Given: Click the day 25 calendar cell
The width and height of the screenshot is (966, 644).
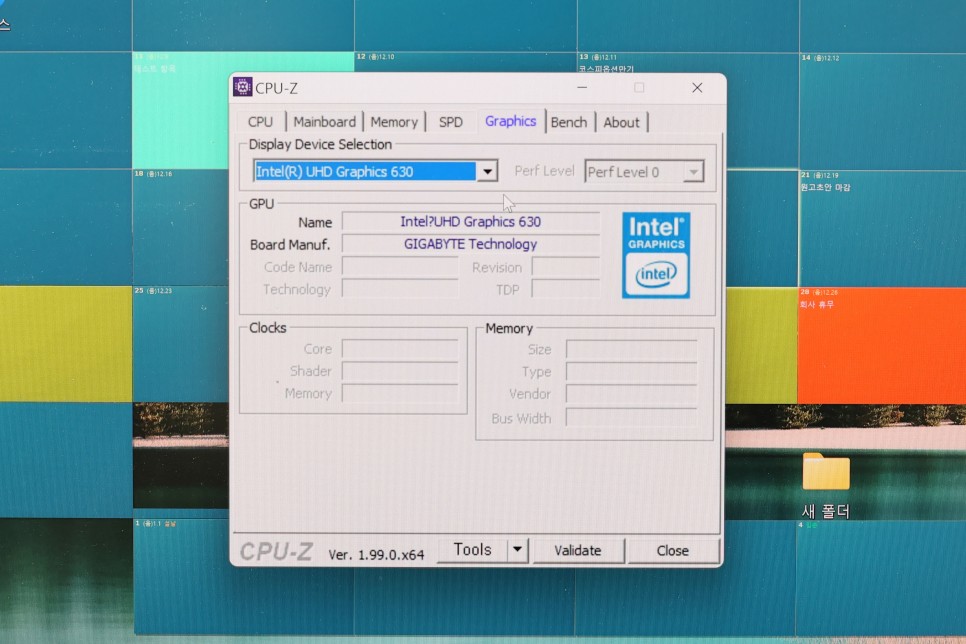Looking at the screenshot, I should [x=181, y=344].
